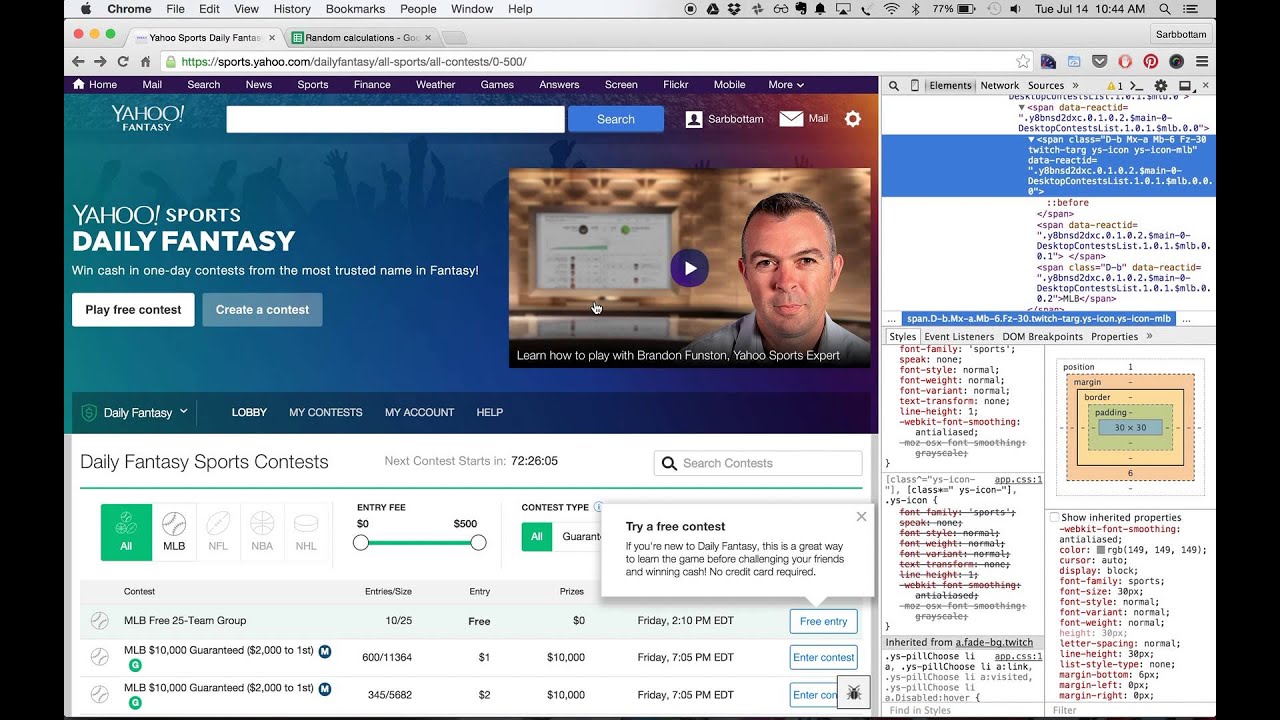Open DevTools settings gear
1280x720 pixels.
1161,86
